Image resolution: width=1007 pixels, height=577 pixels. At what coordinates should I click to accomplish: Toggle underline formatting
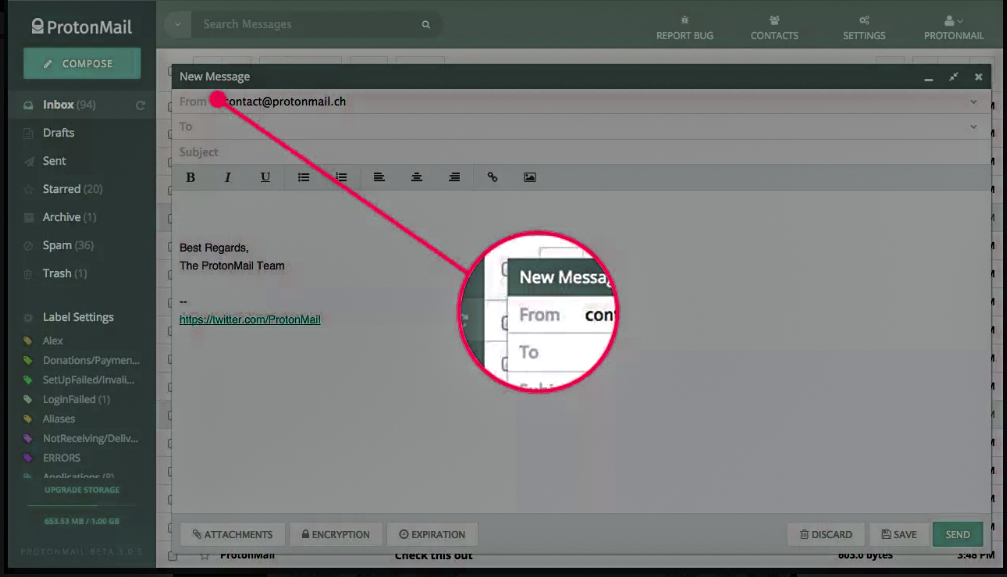(x=265, y=177)
